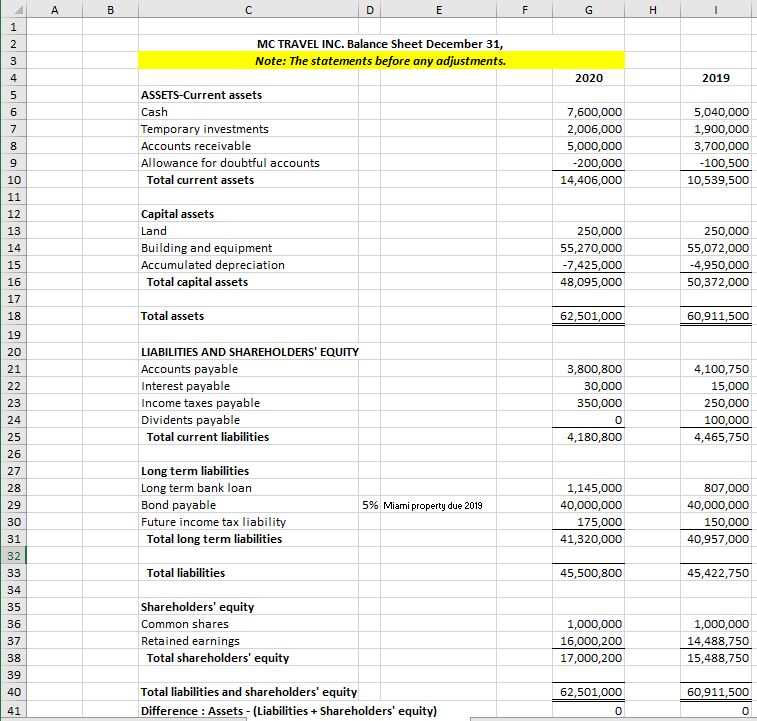Click the 2020 year heading cell
757x721 pixels.
pyautogui.click(x=589, y=78)
